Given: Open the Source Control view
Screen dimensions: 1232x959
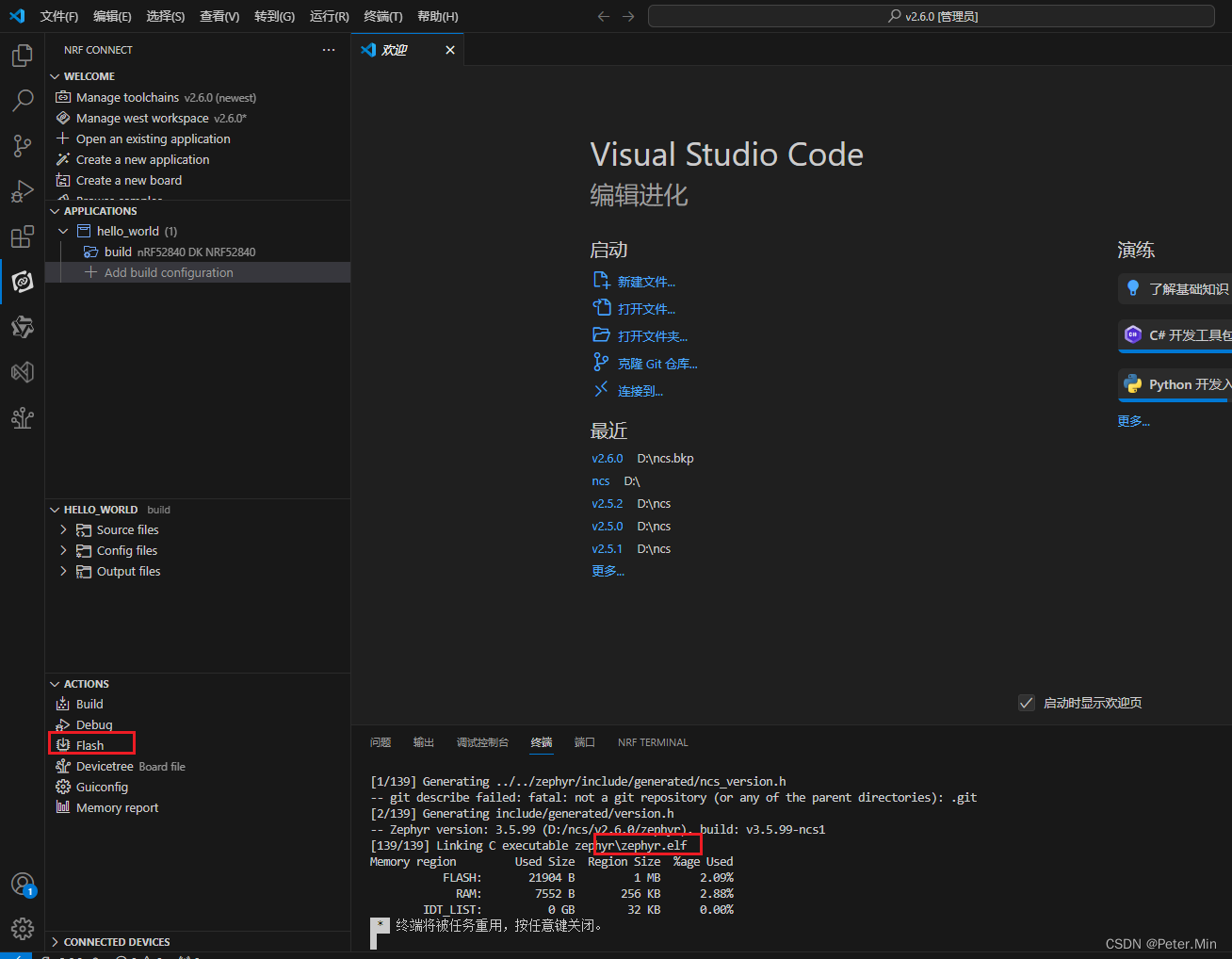Looking at the screenshot, I should (23, 146).
